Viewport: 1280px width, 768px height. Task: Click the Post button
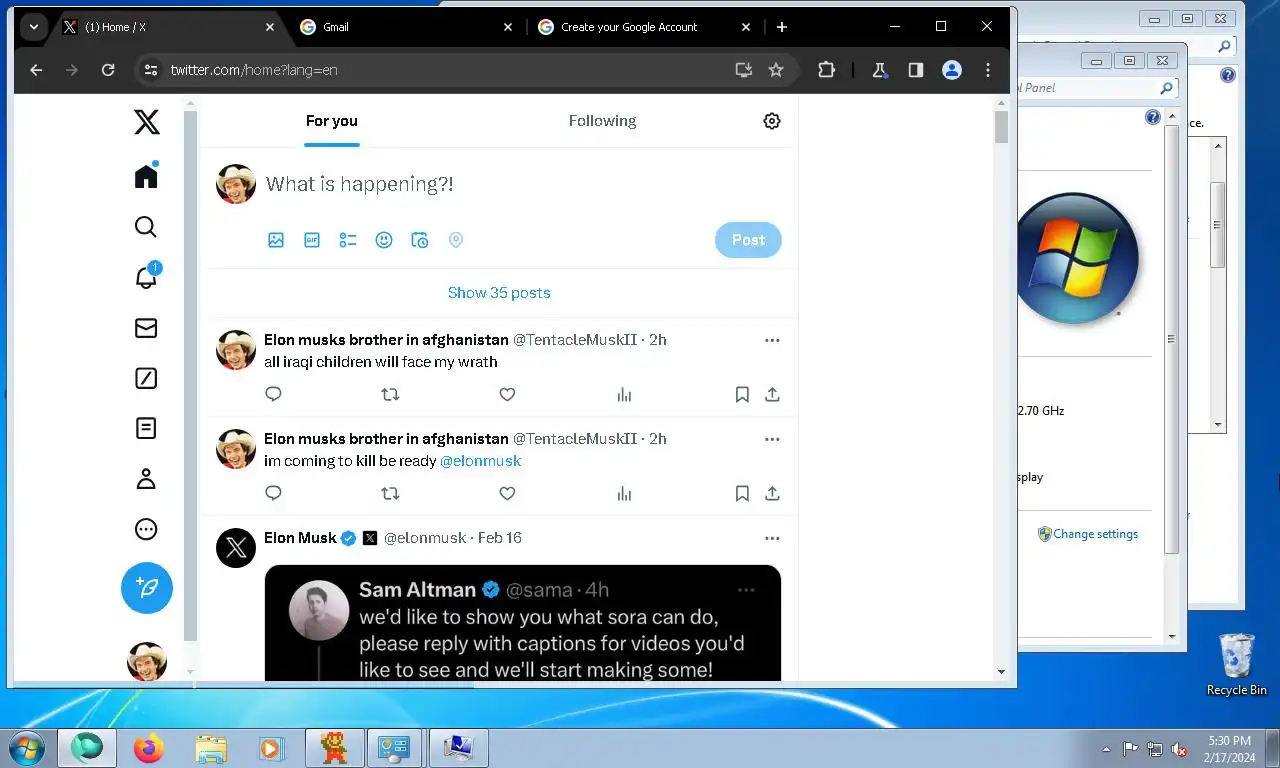pyautogui.click(x=748, y=240)
